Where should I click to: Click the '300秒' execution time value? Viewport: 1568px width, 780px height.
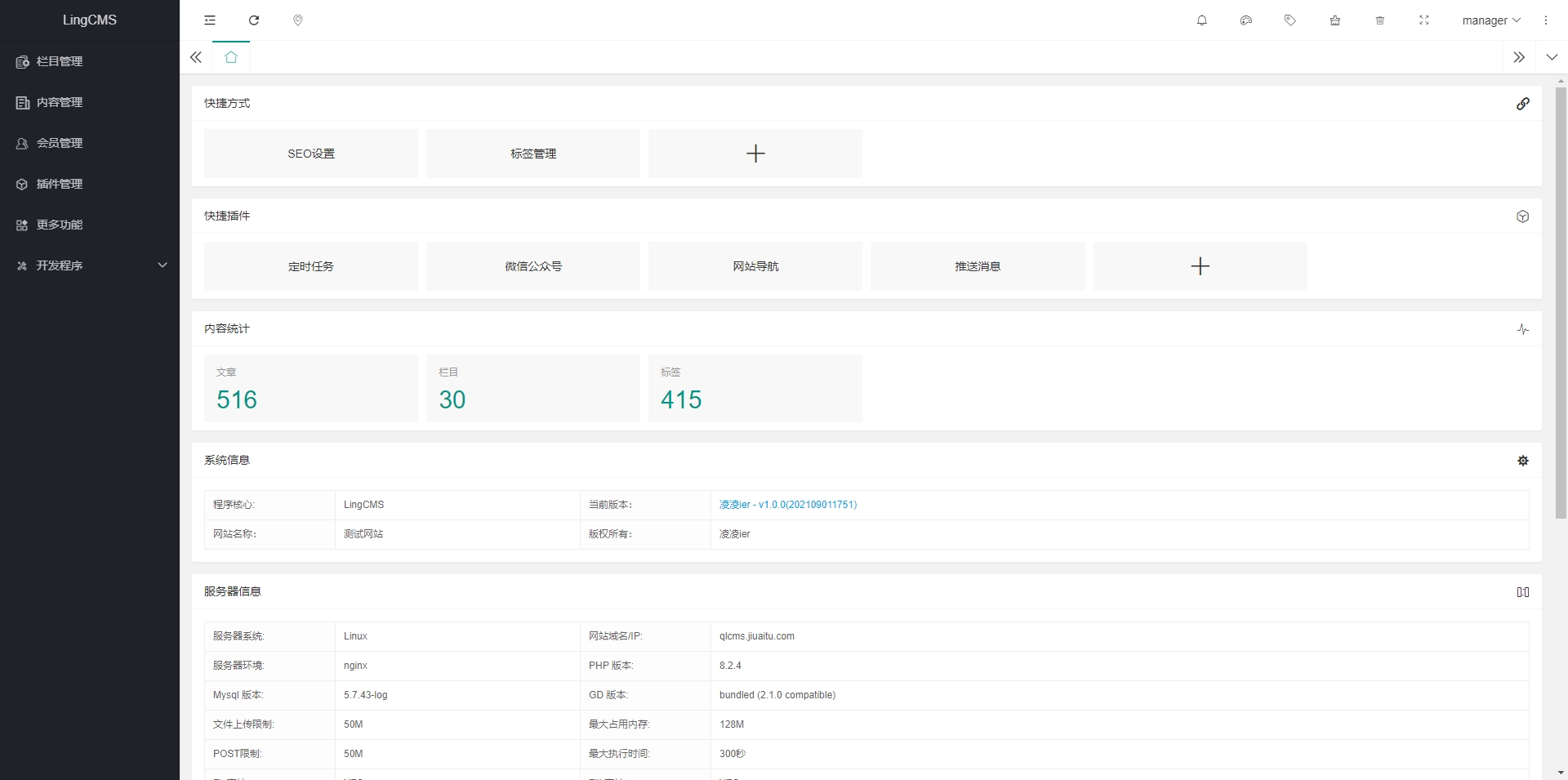click(733, 754)
